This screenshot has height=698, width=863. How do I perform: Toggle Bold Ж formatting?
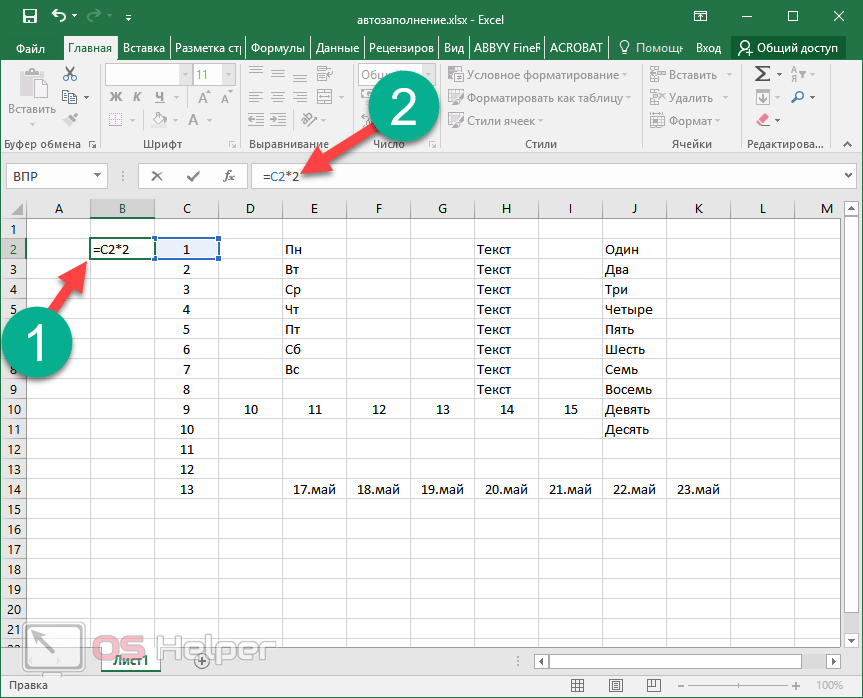click(116, 97)
